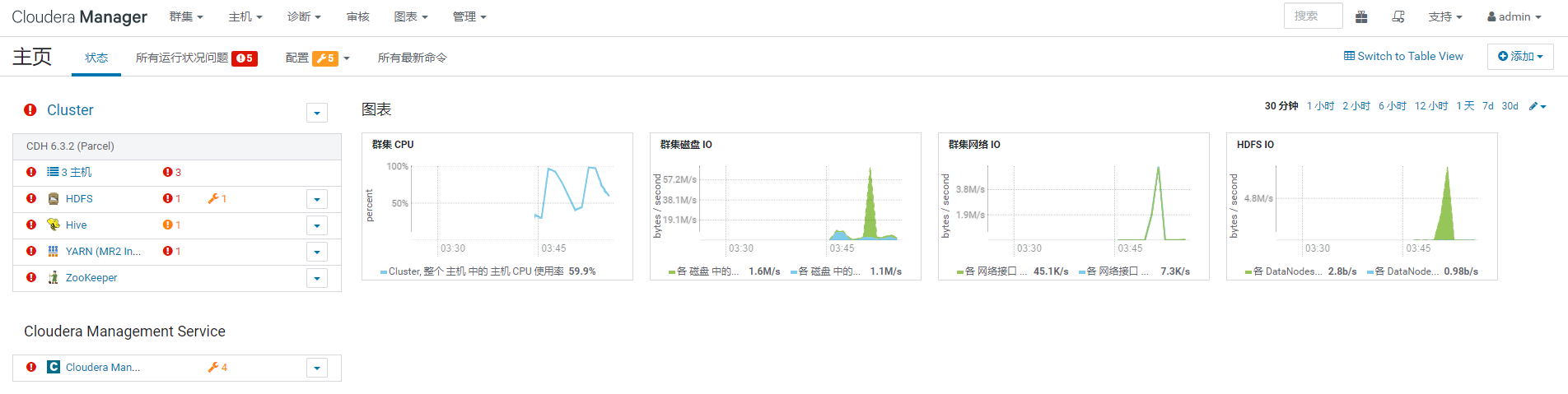1568x394 pixels.
Task: Open the Cluster link
Action: 70,109
